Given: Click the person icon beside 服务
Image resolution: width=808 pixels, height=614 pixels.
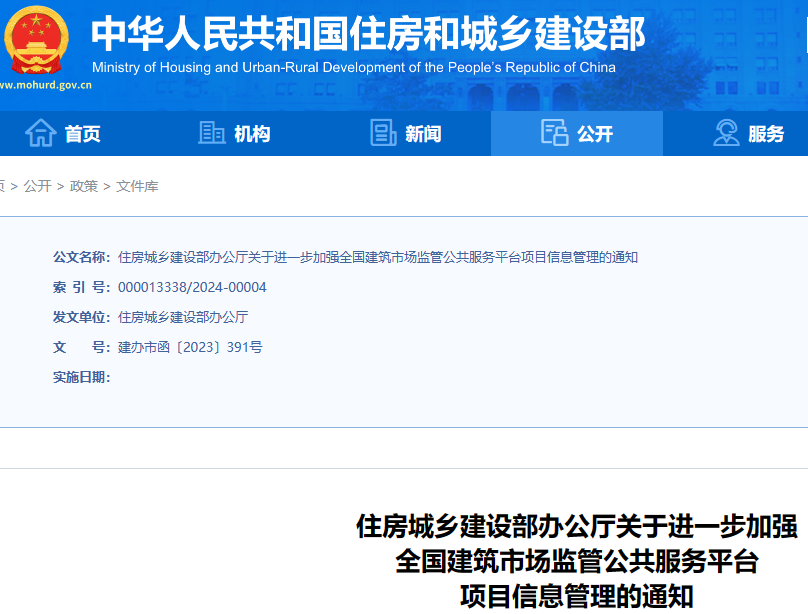Looking at the screenshot, I should coord(726,133).
